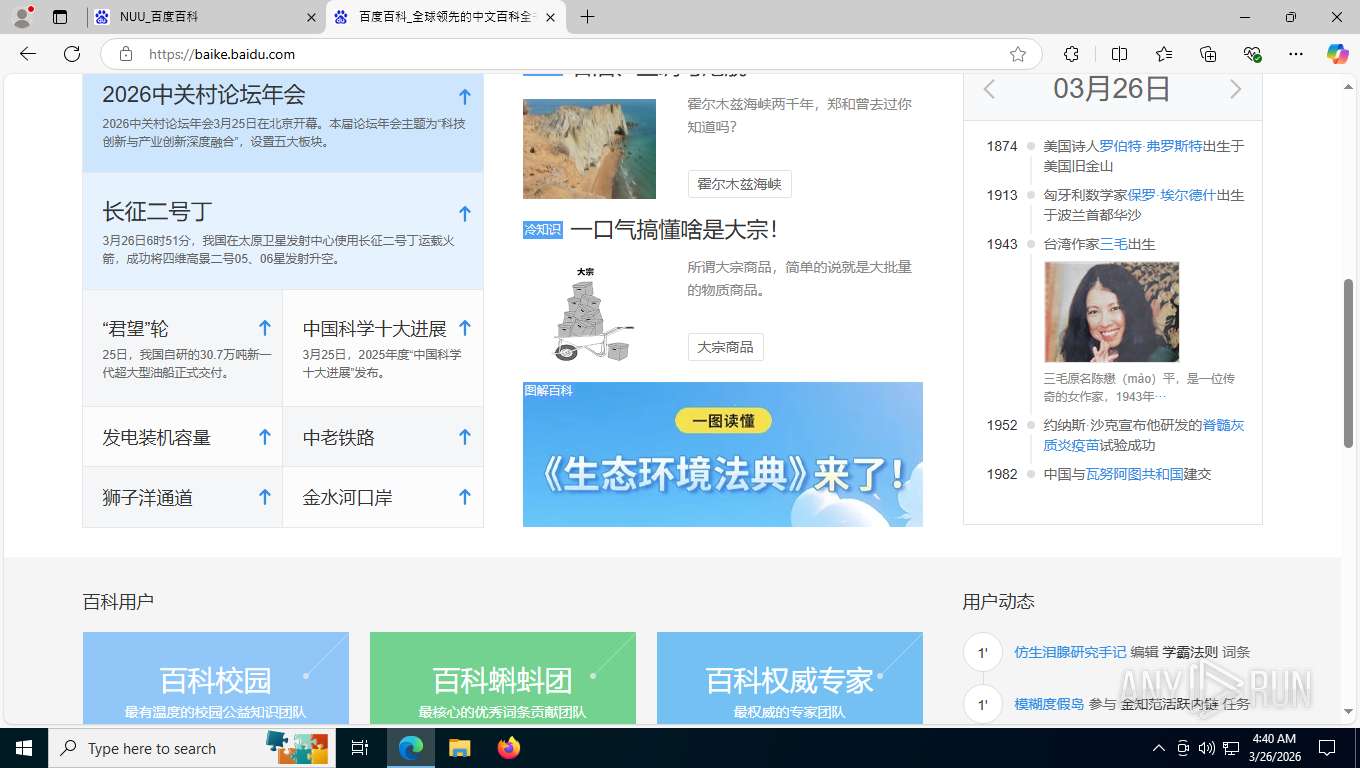1360x768 pixels.
Task: Launch the Copilot sidebar icon
Action: pos(1337,54)
